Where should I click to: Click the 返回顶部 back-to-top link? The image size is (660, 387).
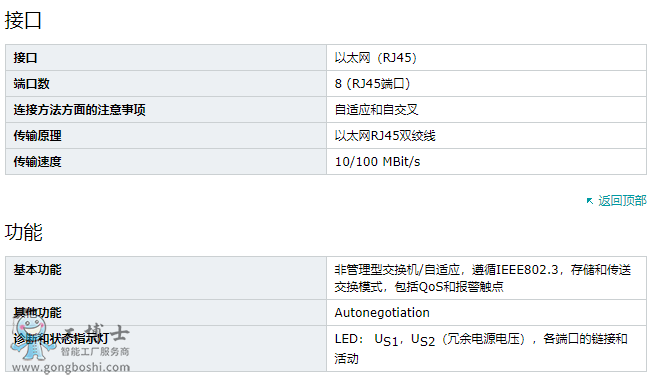point(622,200)
